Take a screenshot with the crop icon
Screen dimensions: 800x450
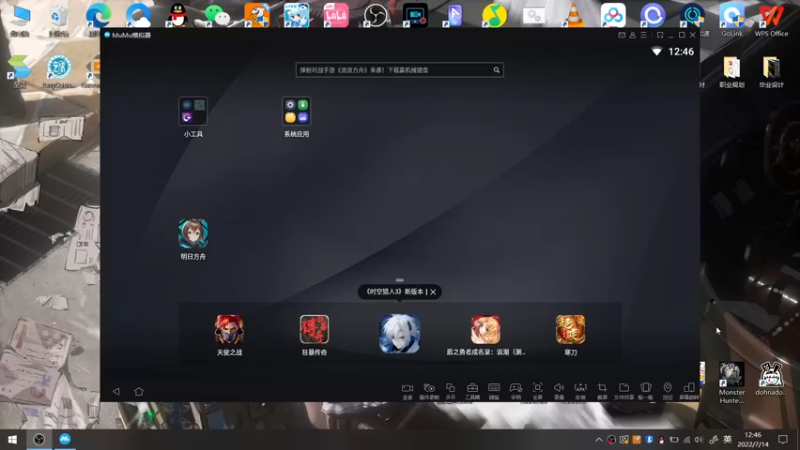pyautogui.click(x=603, y=388)
